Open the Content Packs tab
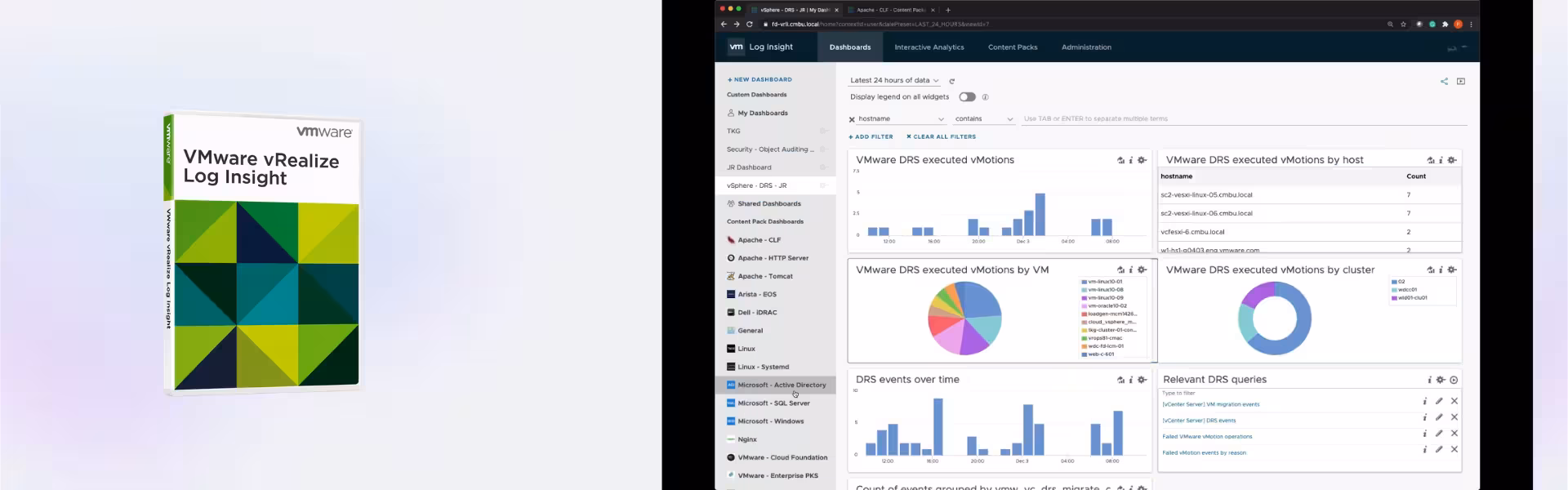The height and width of the screenshot is (490, 1568). pos(1013,47)
